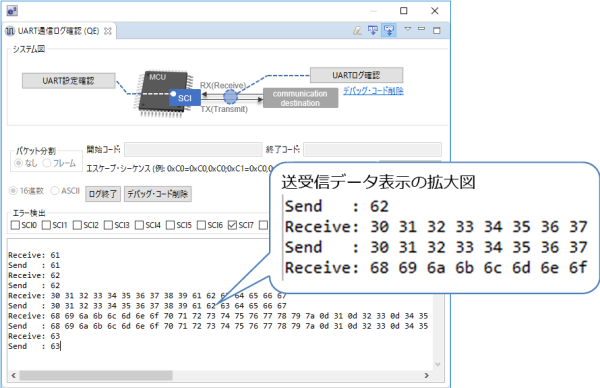Click the ログ終了 button
This screenshot has height=388, width=600.
103,194
